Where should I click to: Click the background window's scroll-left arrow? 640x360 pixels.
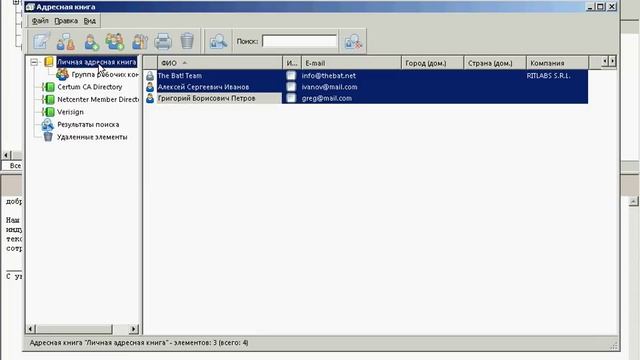click(6, 155)
